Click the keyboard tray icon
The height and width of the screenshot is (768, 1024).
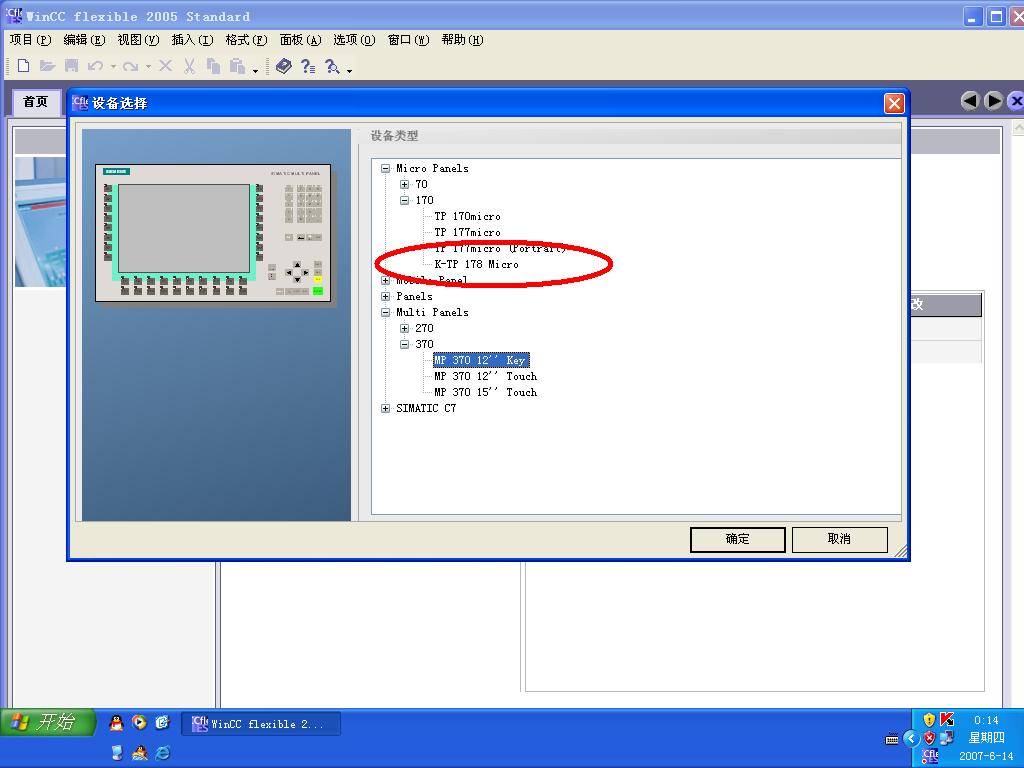[892, 740]
